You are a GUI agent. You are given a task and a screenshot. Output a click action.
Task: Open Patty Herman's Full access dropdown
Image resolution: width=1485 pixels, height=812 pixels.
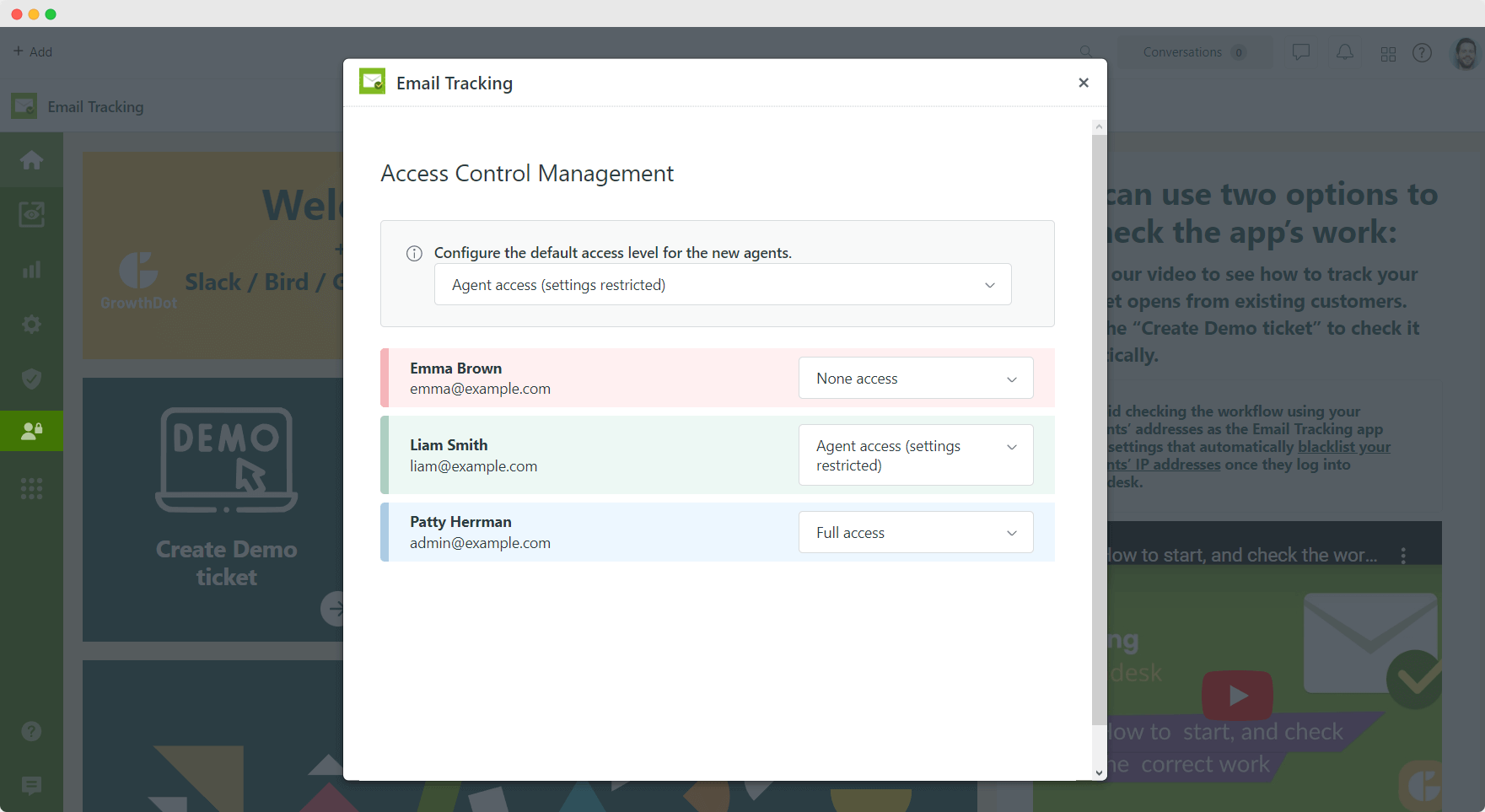pyautogui.click(x=916, y=533)
